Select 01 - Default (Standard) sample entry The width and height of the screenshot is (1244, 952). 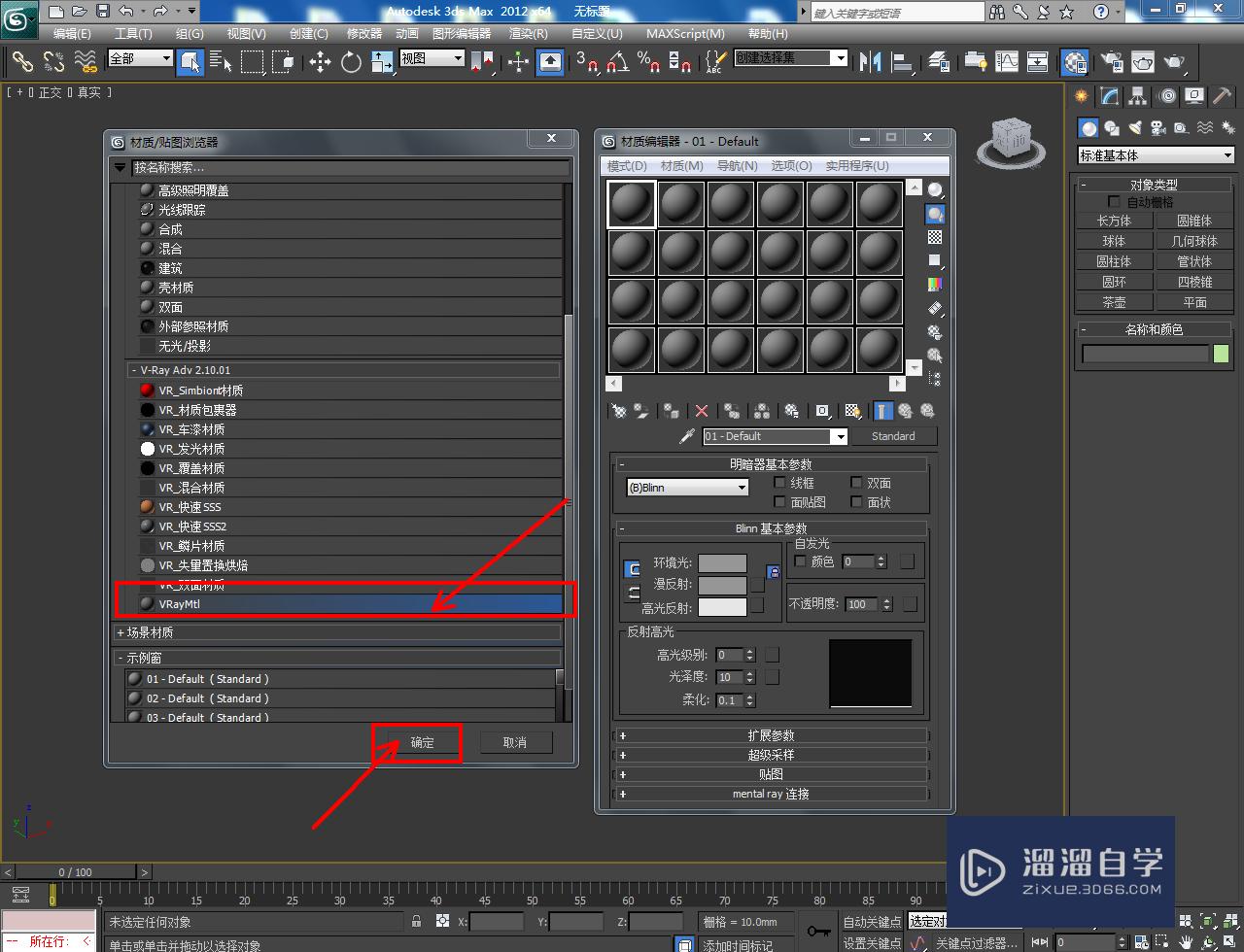tap(340, 679)
